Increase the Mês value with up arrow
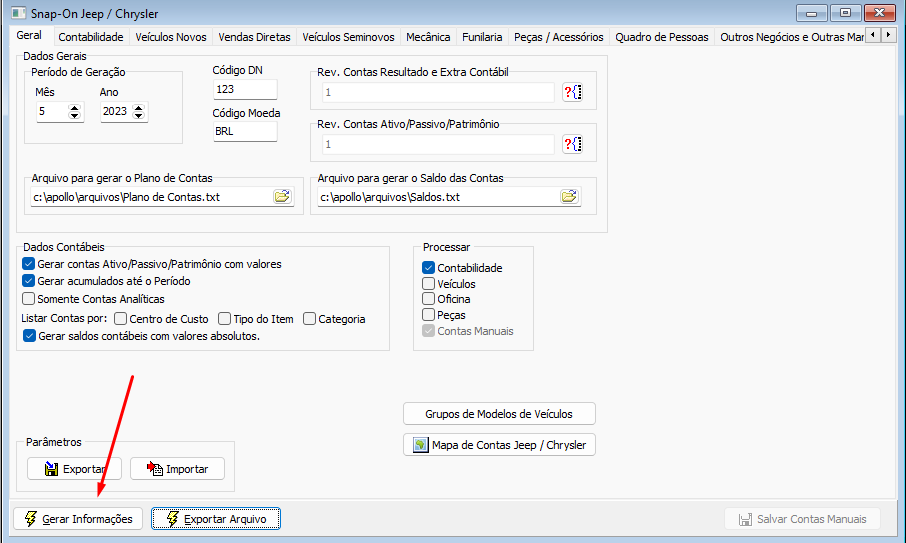Image resolution: width=906 pixels, height=543 pixels. pyautogui.click(x=75, y=107)
